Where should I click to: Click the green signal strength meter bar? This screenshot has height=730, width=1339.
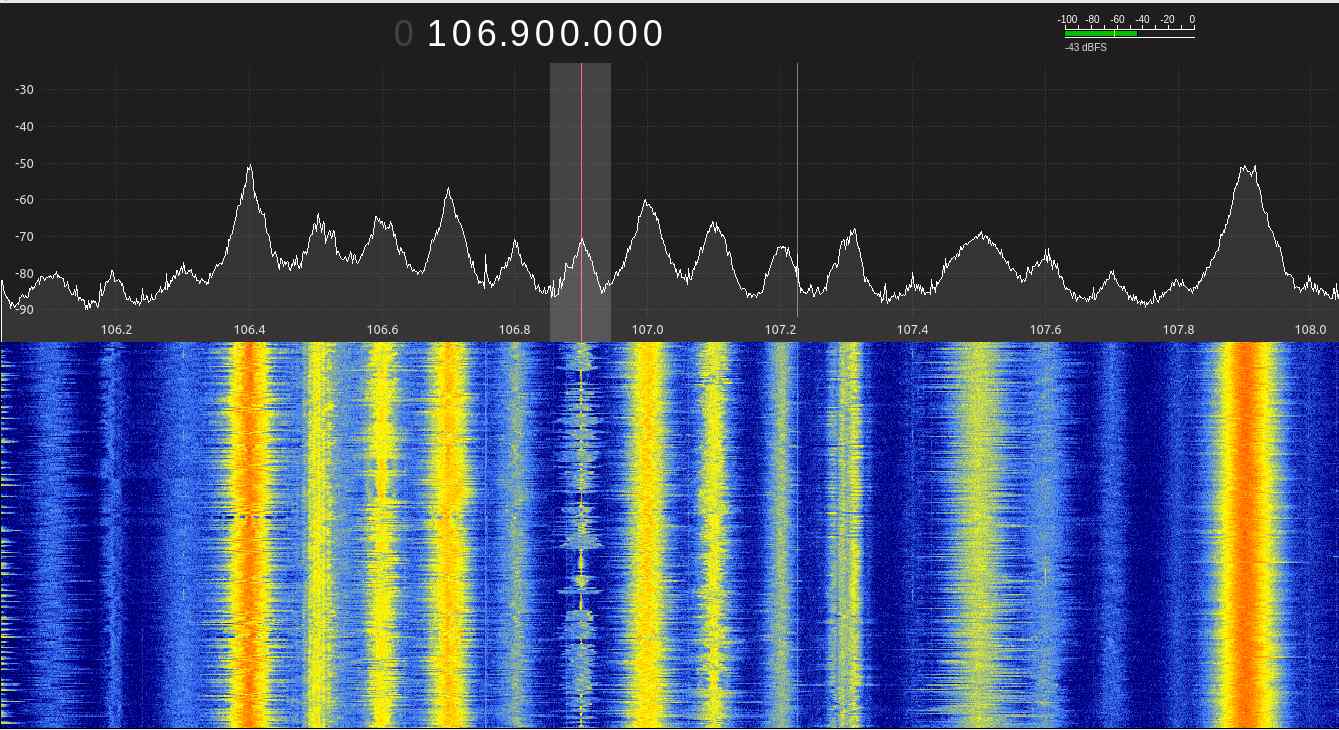[x=1100, y=33]
